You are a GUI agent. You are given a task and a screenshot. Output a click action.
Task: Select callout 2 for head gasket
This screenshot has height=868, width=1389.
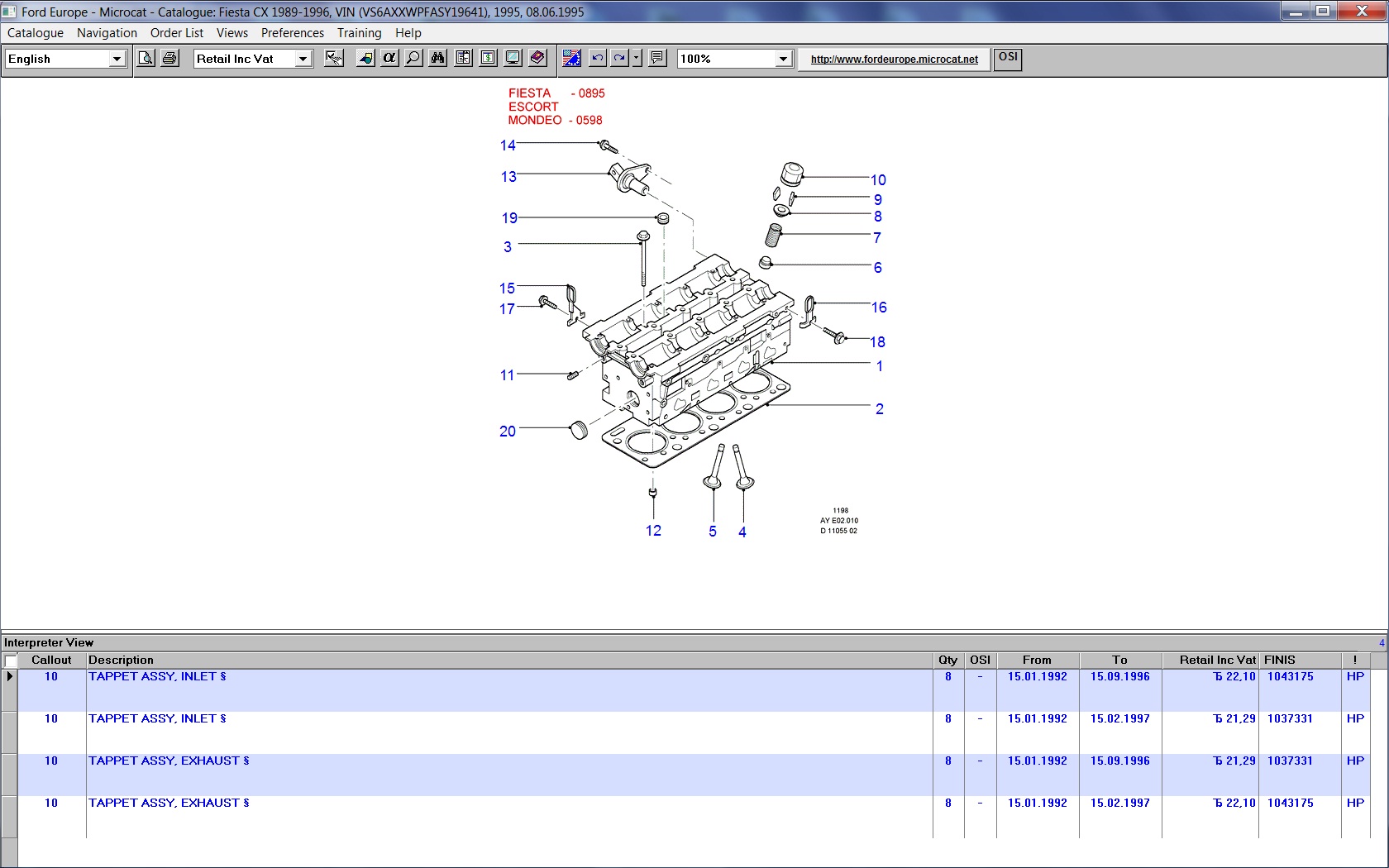point(880,409)
